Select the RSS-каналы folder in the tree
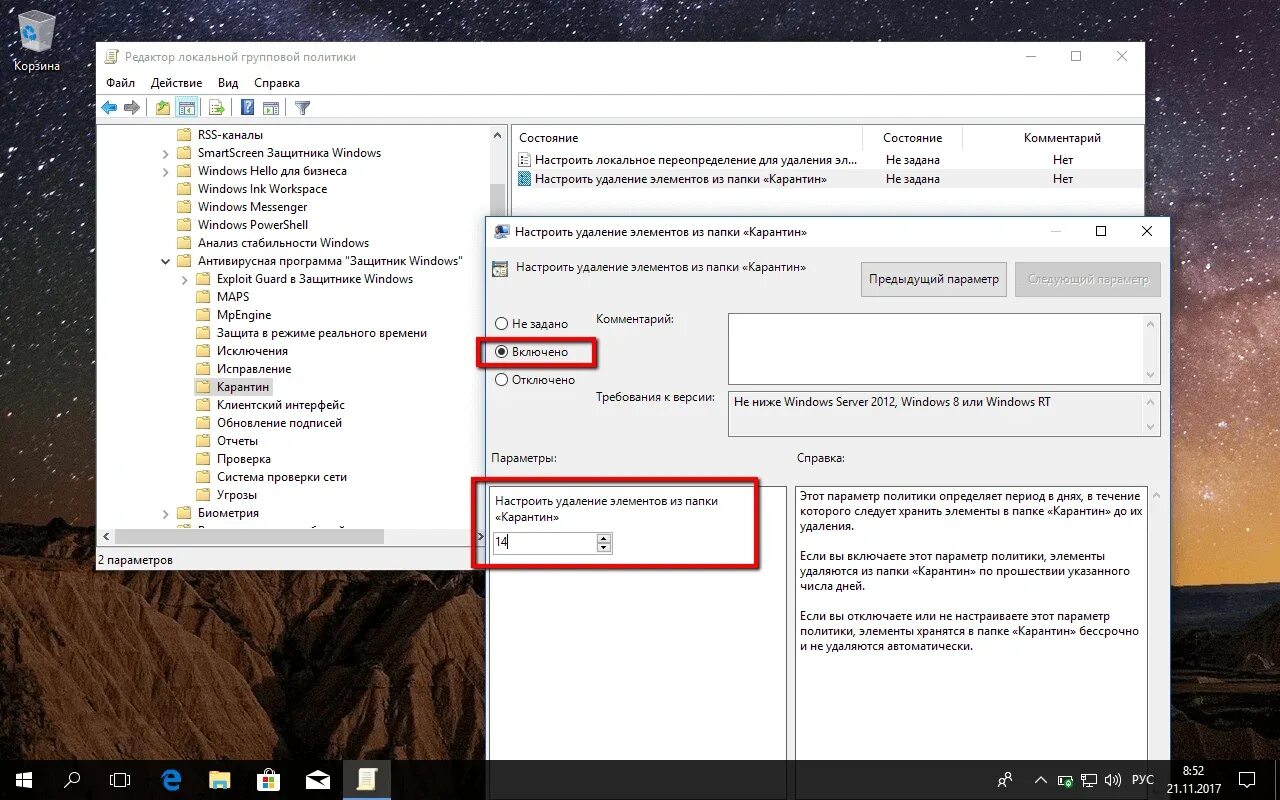This screenshot has height=800, width=1280. tap(221, 135)
